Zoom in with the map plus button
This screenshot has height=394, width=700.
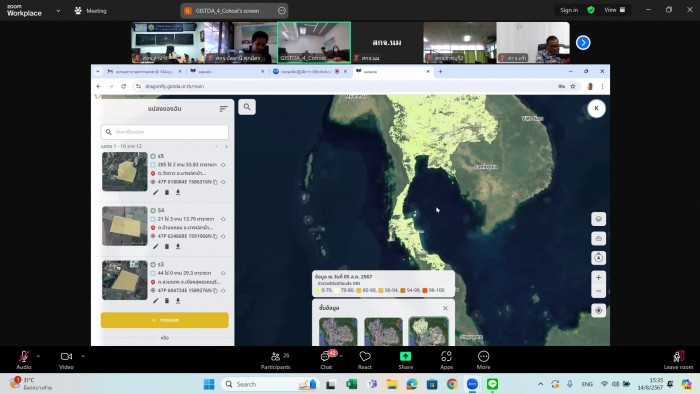(x=599, y=278)
